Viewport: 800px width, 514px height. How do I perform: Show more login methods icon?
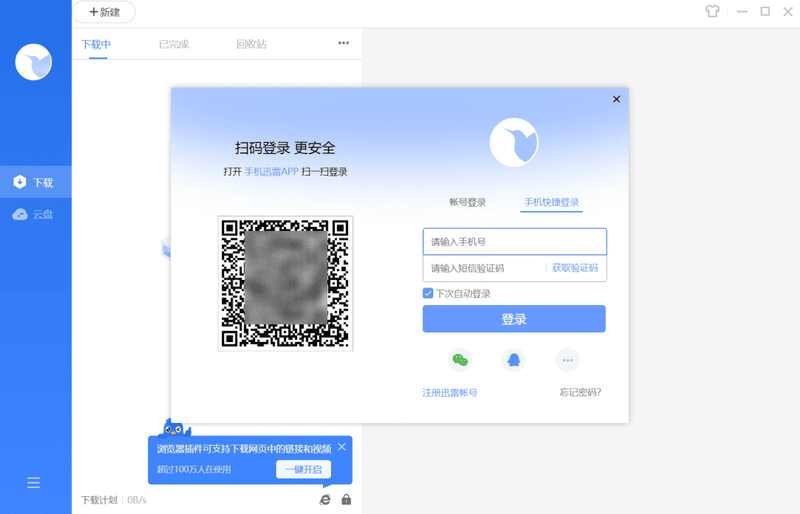point(567,360)
